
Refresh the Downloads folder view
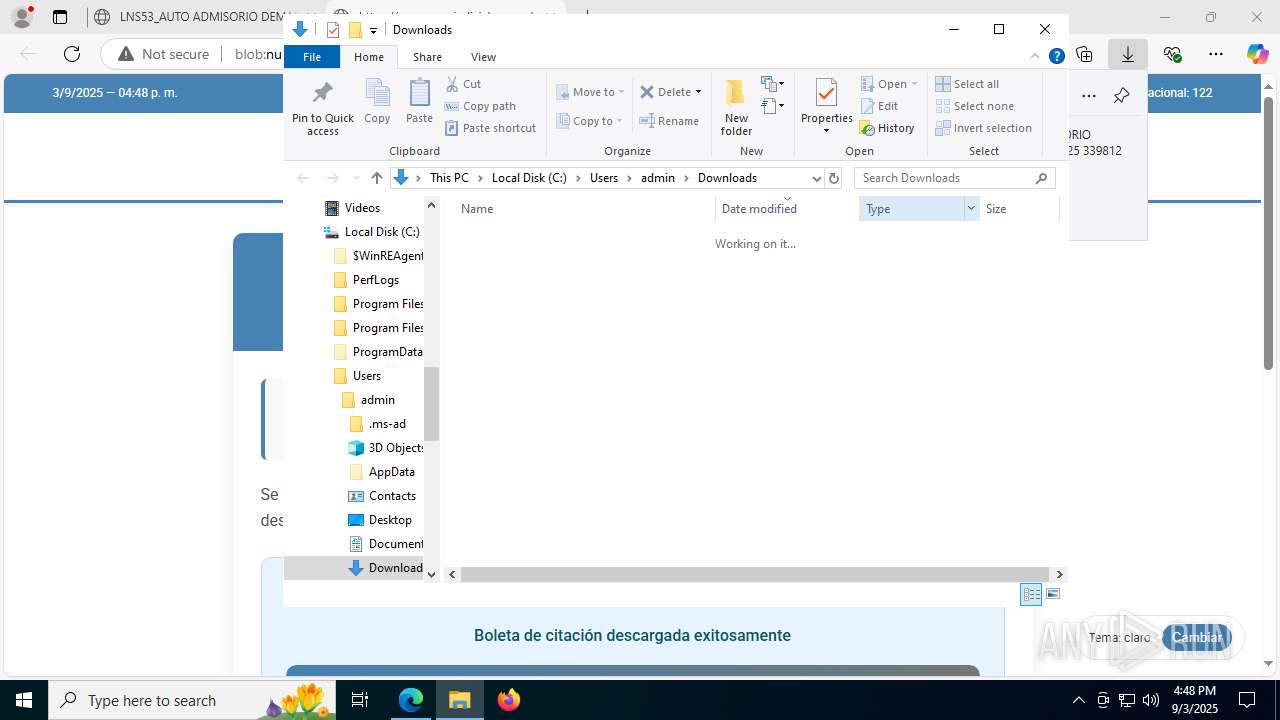point(834,178)
